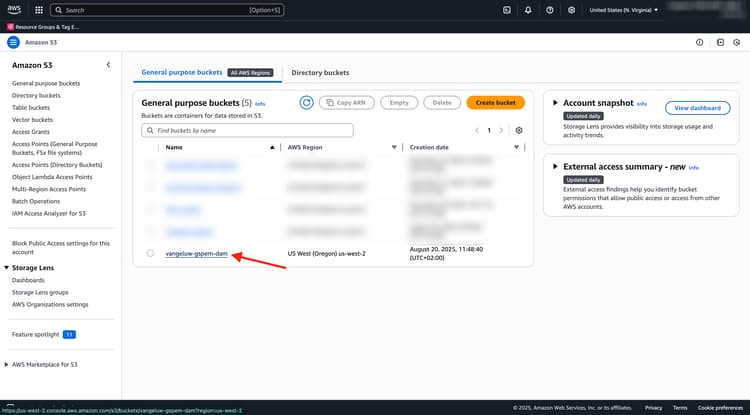Open the notifications bell icon

coord(528,10)
